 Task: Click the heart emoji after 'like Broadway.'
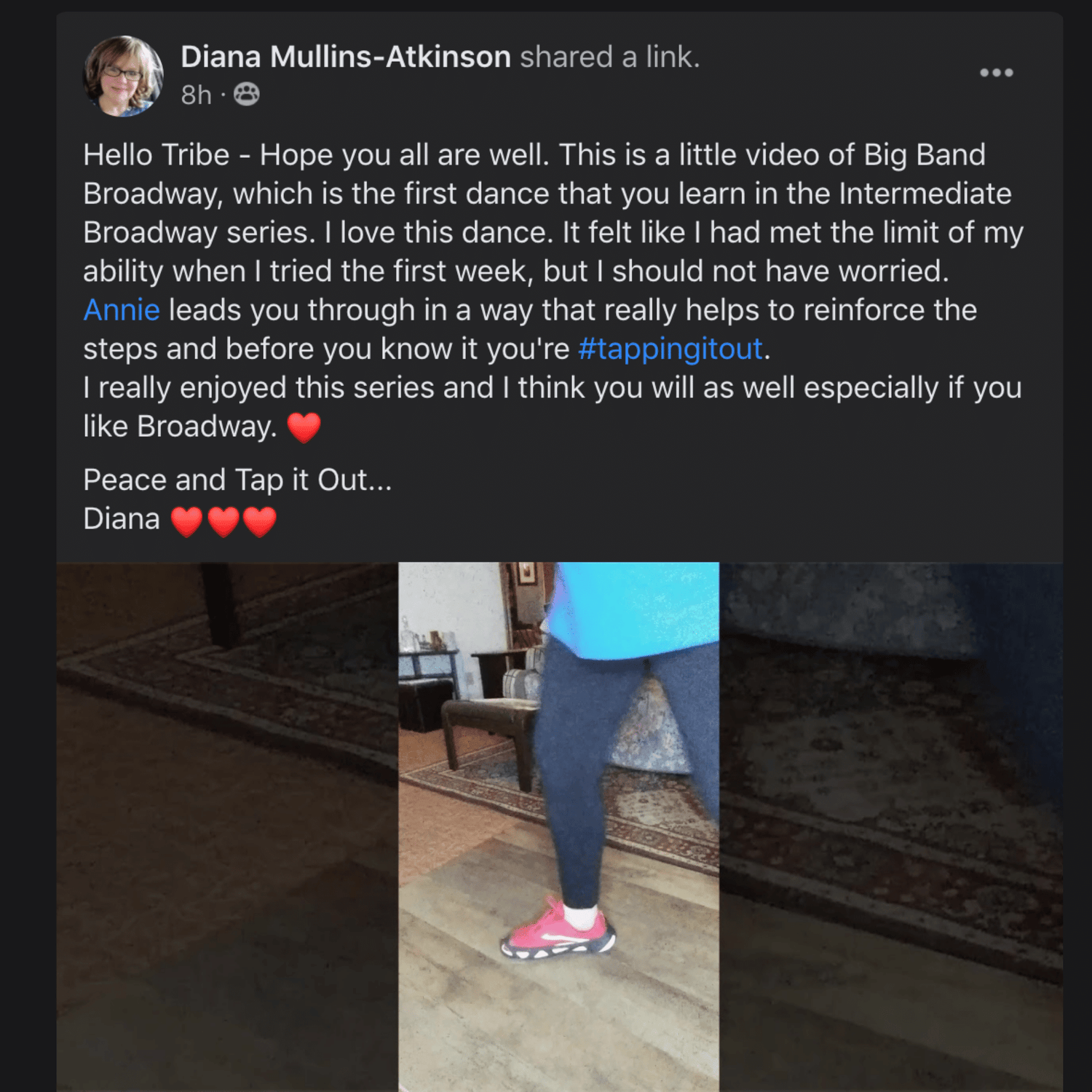point(304,427)
